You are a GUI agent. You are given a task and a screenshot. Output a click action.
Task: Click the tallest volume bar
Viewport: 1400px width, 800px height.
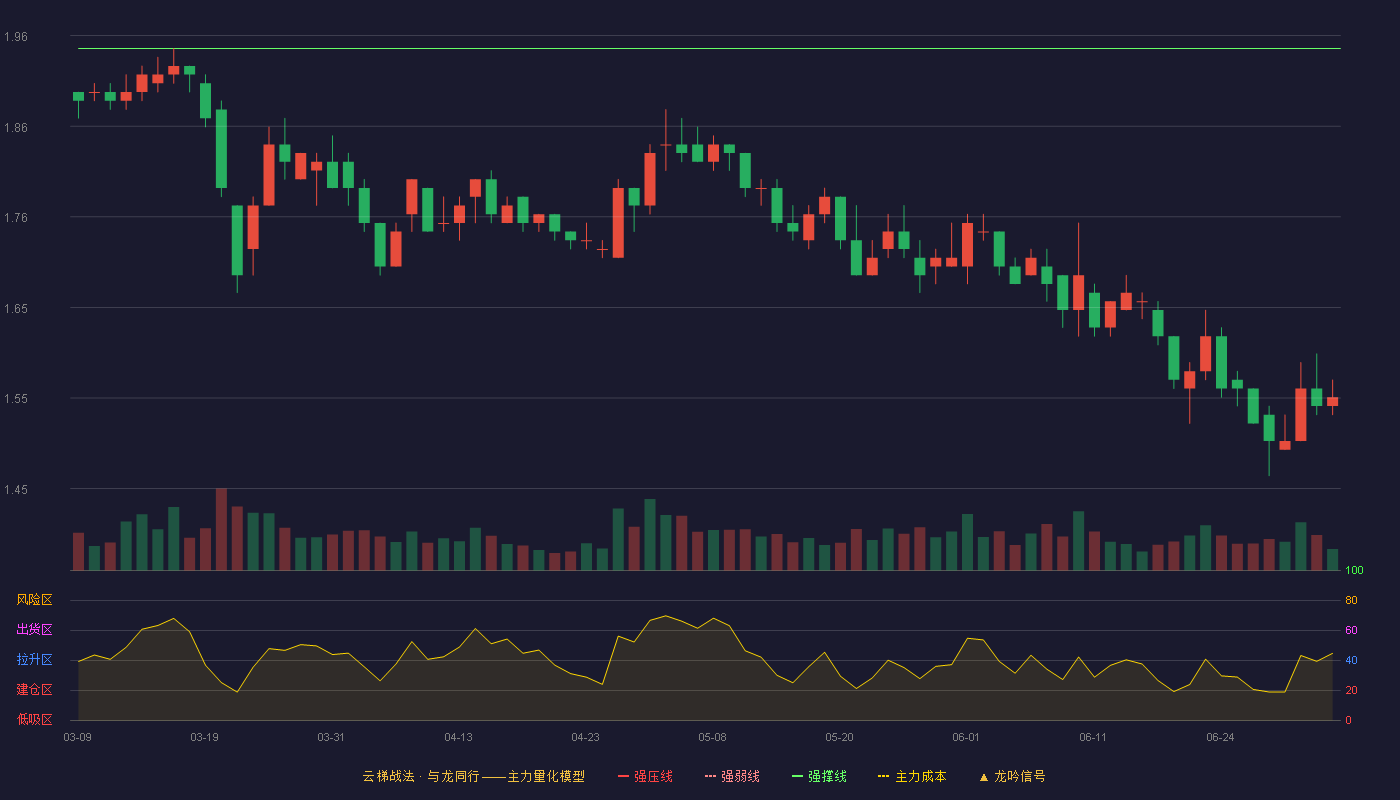tap(221, 529)
